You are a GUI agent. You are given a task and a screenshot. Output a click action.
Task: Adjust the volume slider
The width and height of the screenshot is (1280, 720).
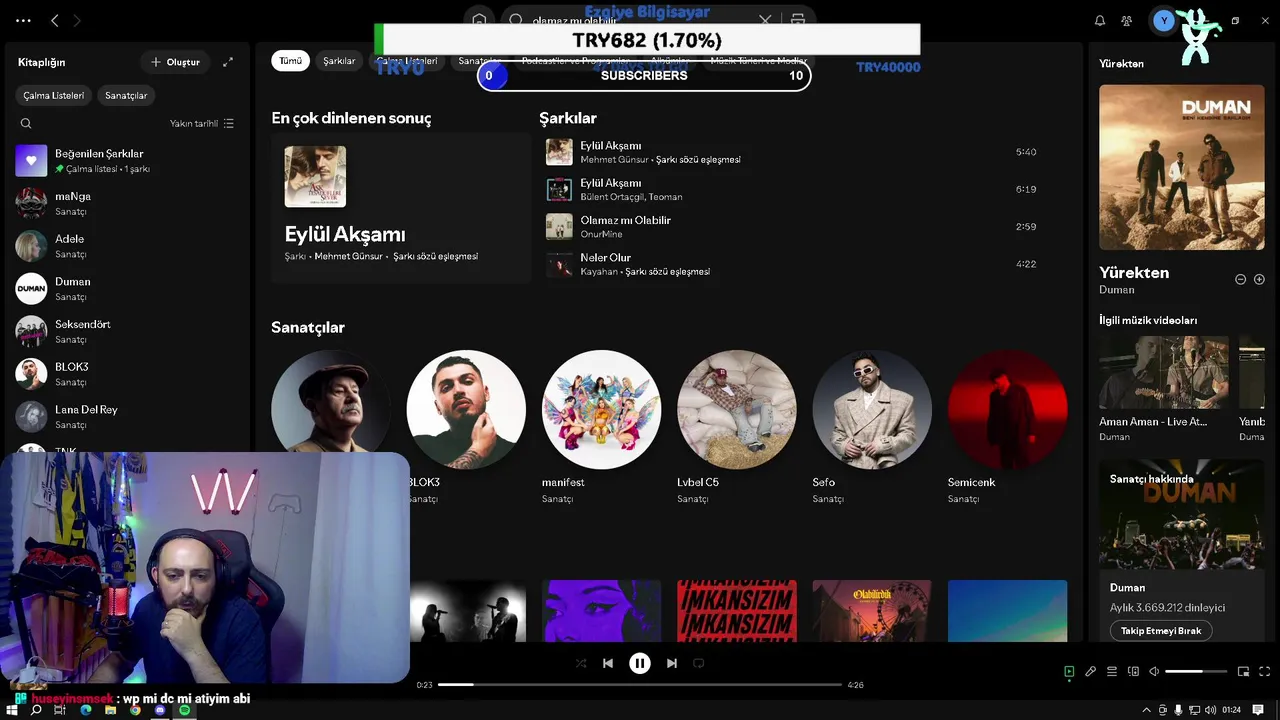(x=1196, y=672)
